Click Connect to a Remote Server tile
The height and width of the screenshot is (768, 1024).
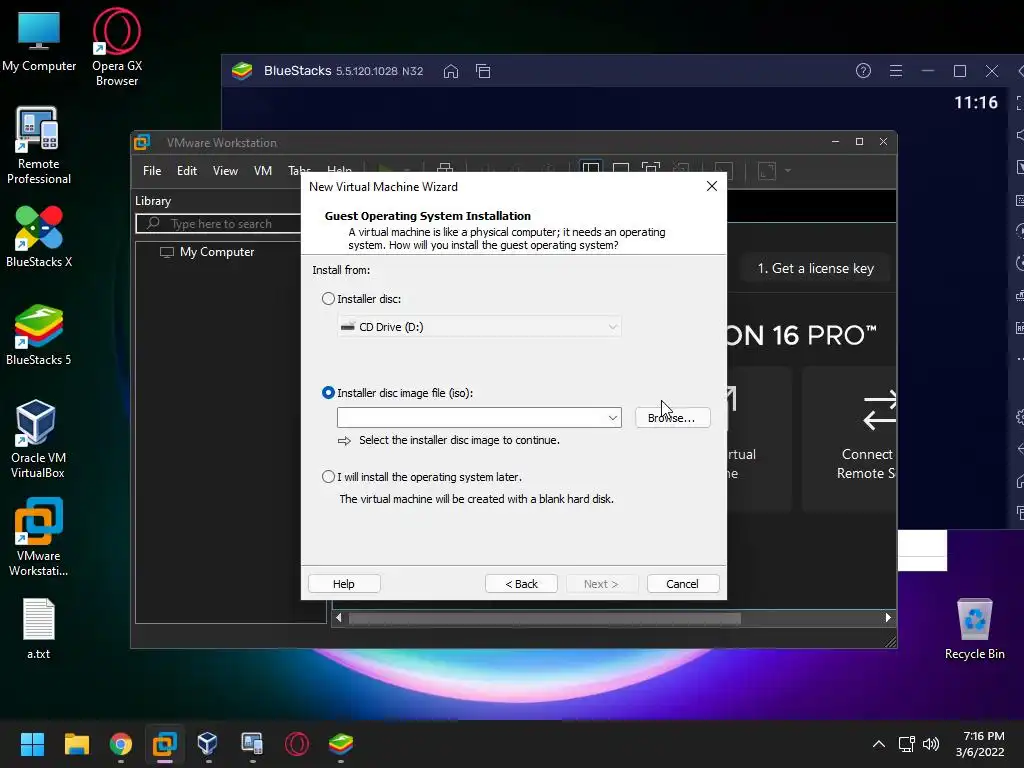click(850, 438)
